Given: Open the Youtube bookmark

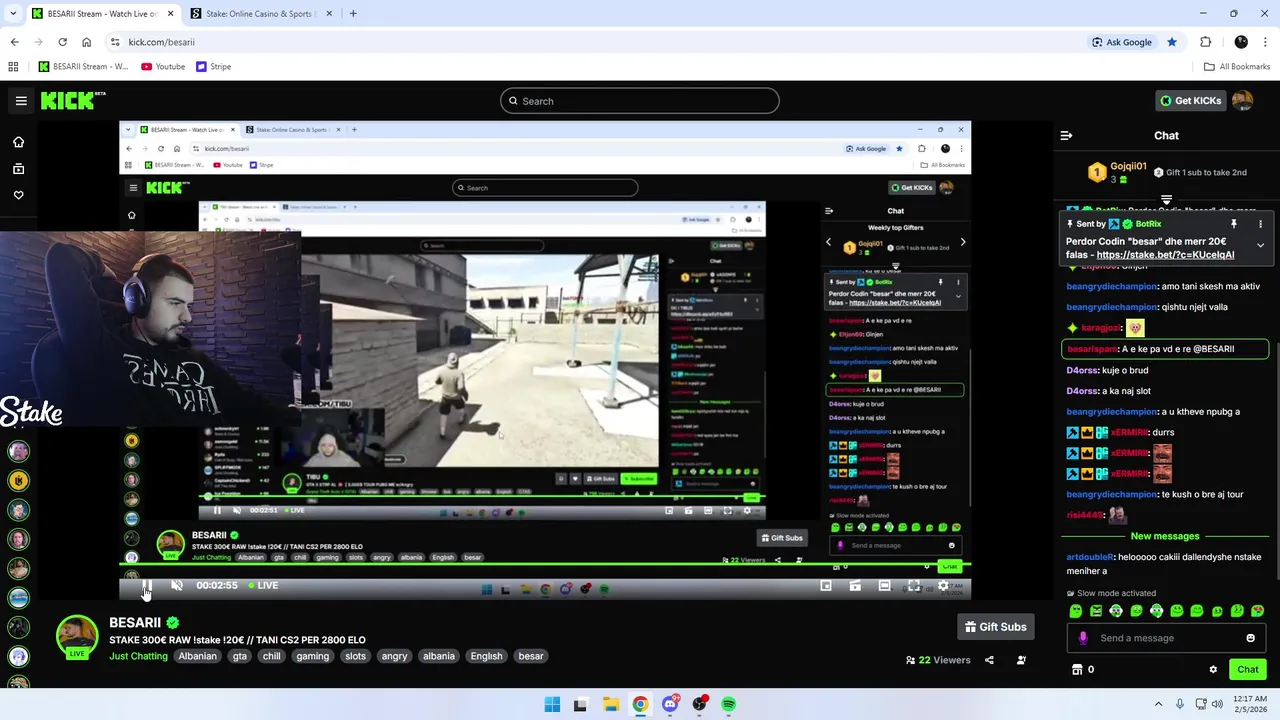Looking at the screenshot, I should 163,67.
